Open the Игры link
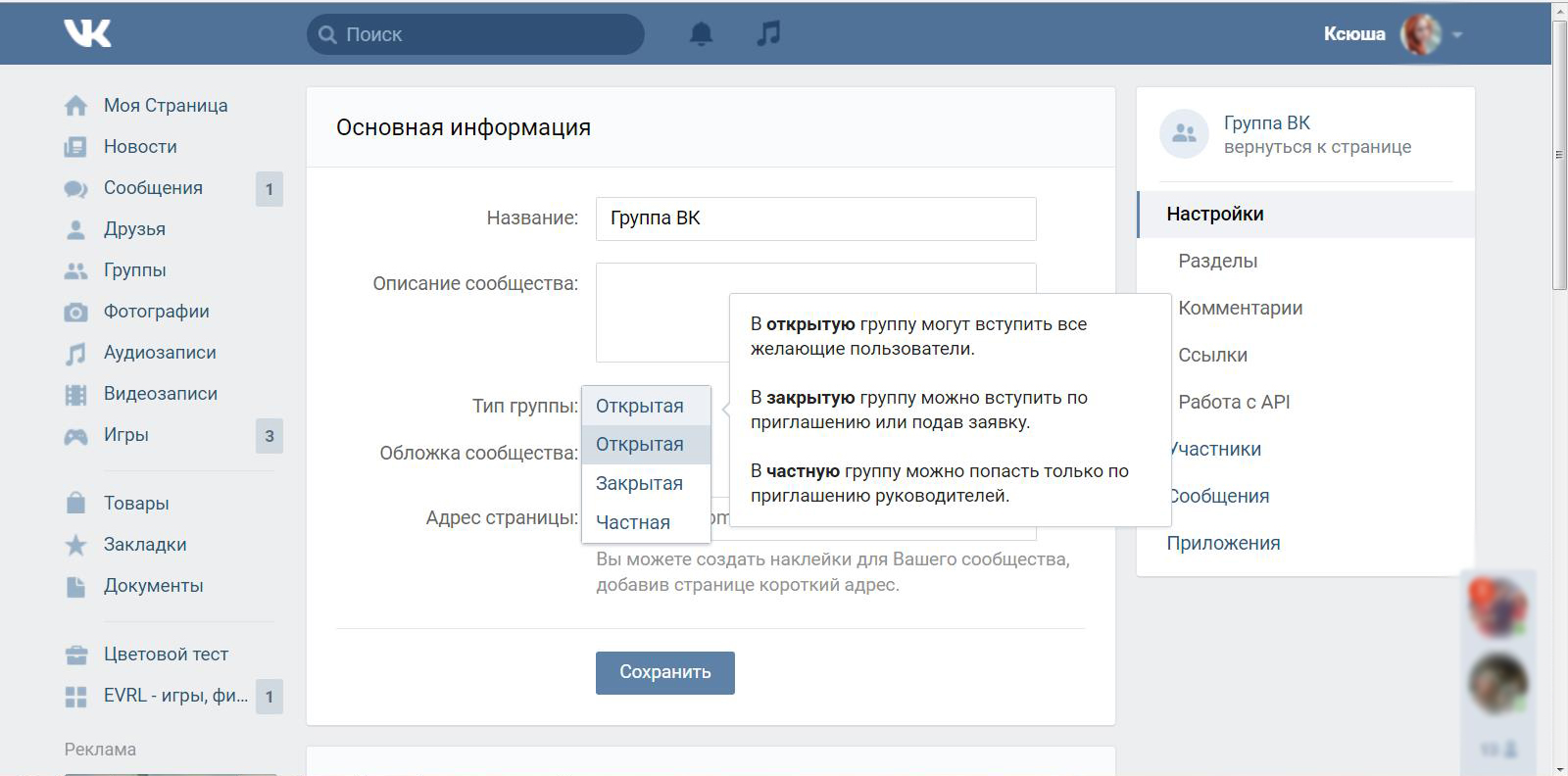Viewport: 1568px width, 776px height. [126, 435]
